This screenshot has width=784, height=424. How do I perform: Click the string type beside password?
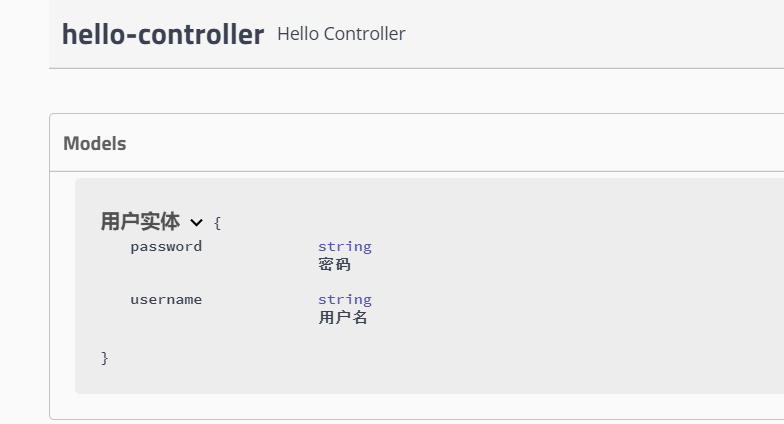point(345,246)
